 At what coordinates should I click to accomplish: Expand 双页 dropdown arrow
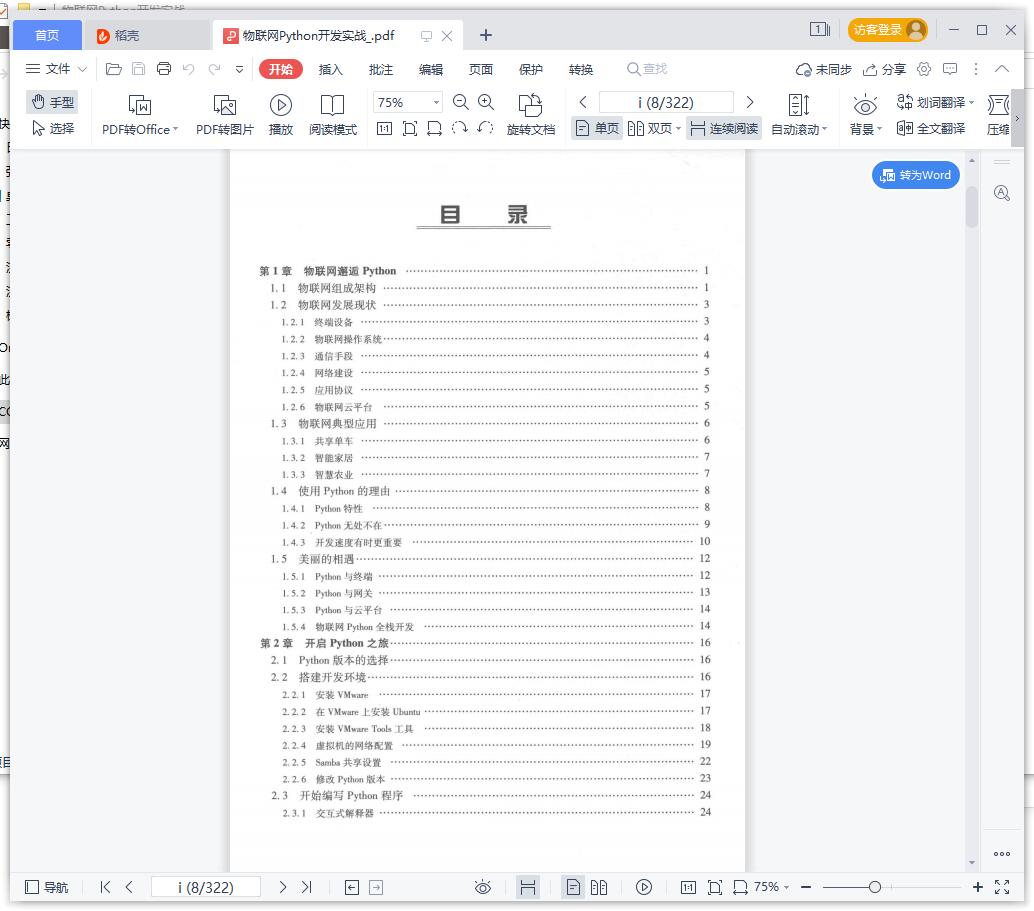pyautogui.click(x=679, y=129)
